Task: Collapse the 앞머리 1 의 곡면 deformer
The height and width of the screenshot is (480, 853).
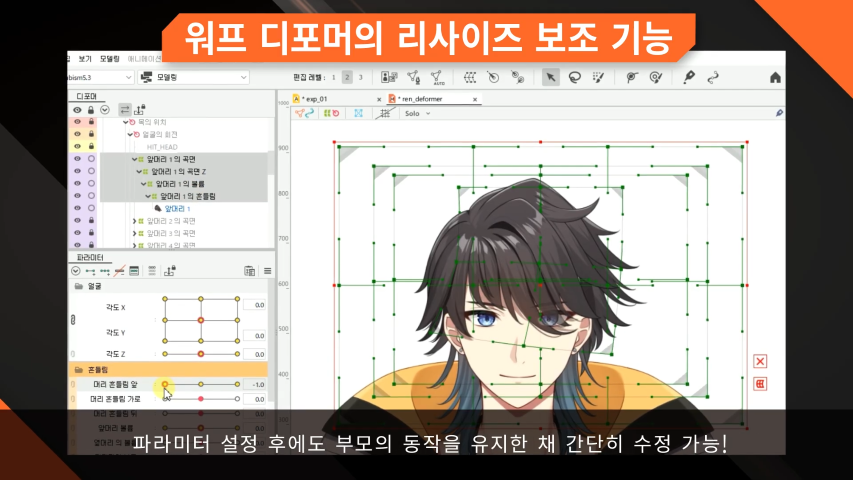Action: point(134,159)
